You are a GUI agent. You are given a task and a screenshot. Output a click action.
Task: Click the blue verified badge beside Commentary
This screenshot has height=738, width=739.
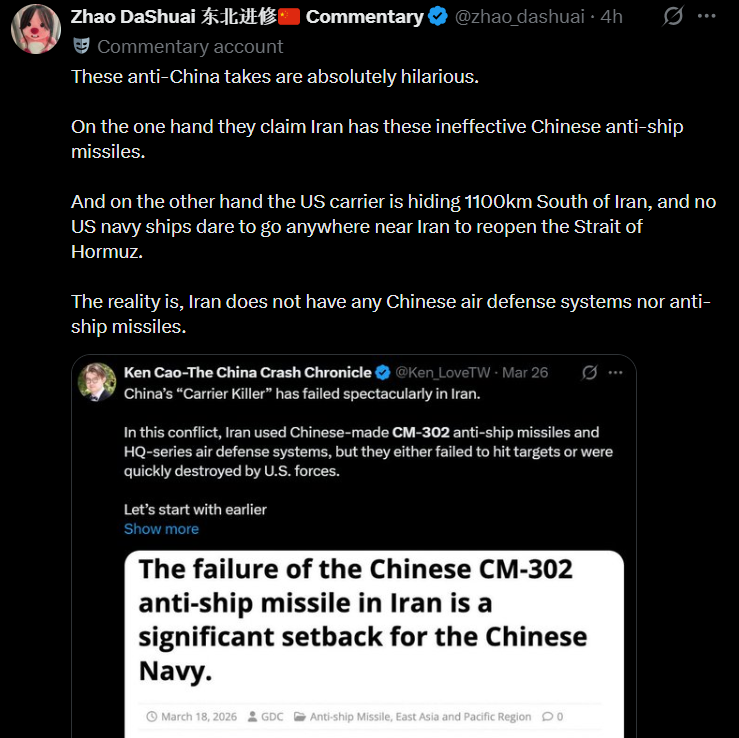coord(438,17)
